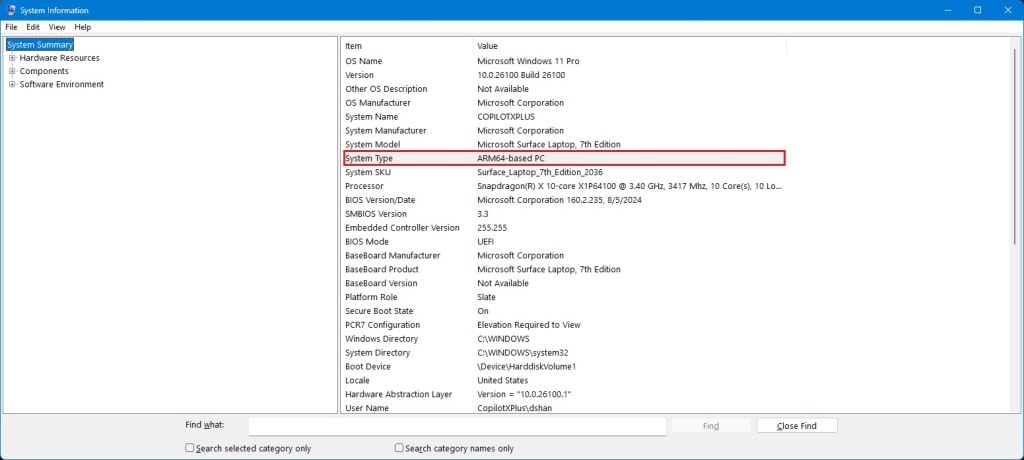Maximize the System Information window
The width and height of the screenshot is (1024, 460).
977,10
